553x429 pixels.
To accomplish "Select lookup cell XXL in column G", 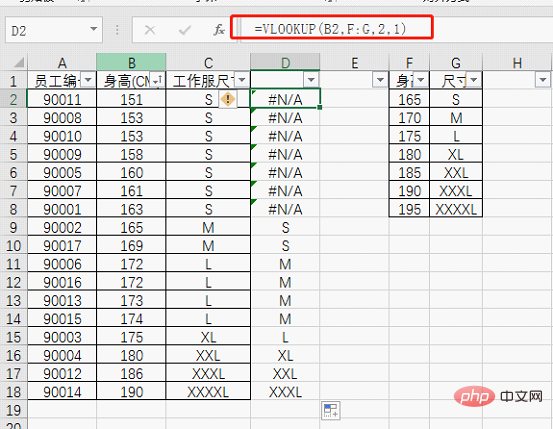I will (x=456, y=173).
